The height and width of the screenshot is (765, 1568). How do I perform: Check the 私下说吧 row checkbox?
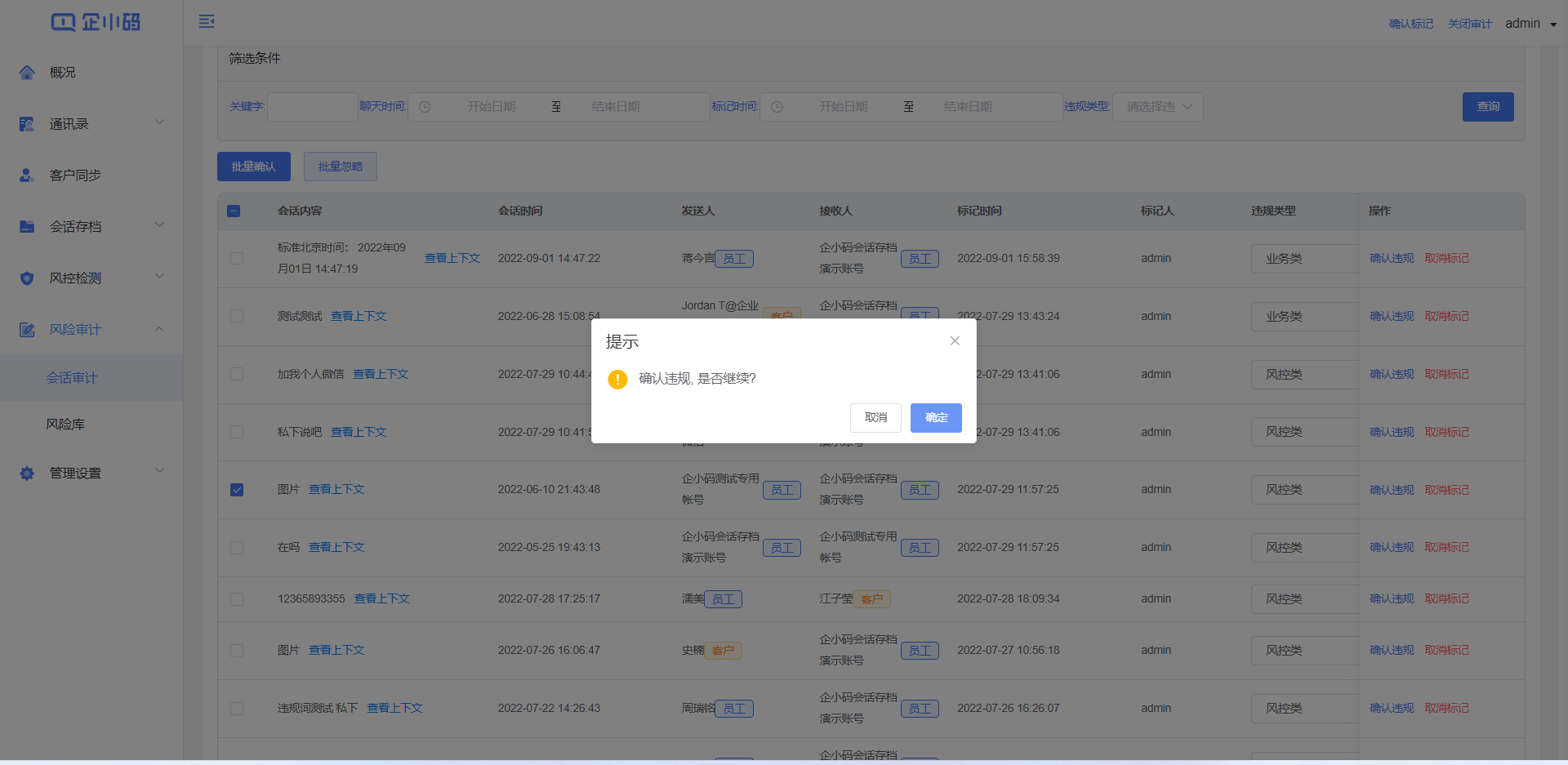coord(237,432)
